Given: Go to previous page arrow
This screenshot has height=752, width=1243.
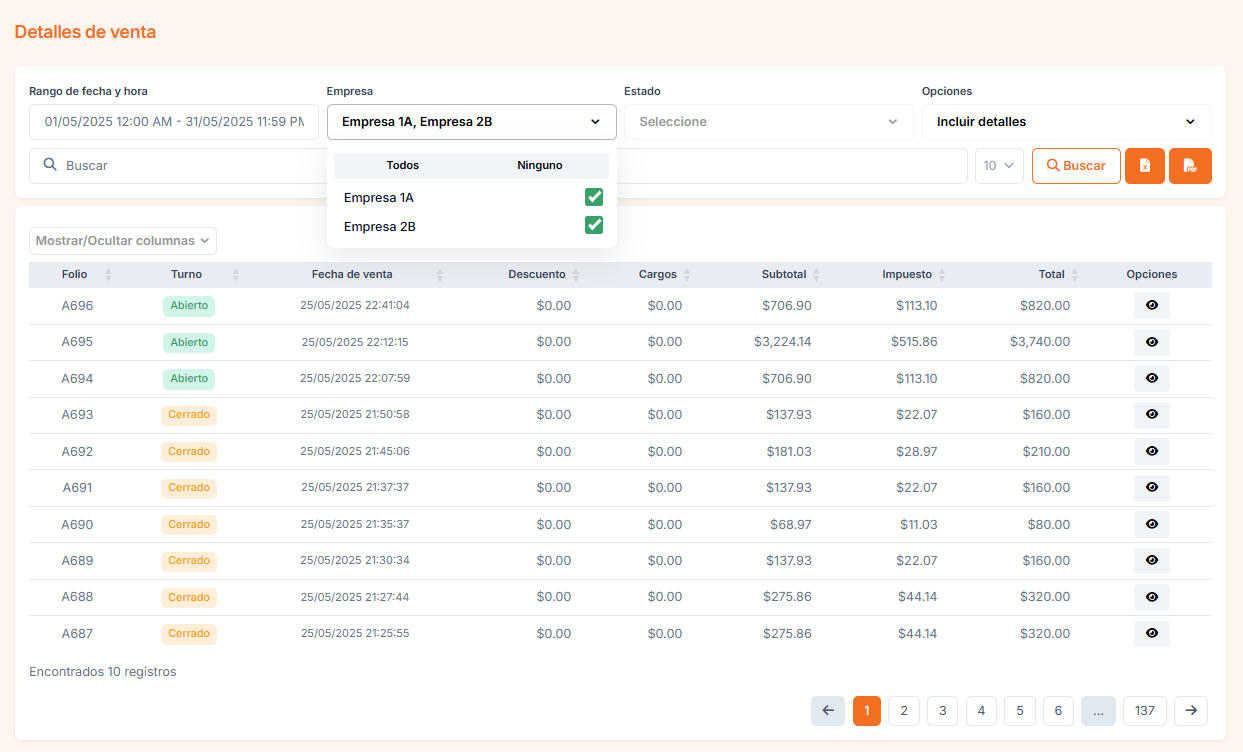Looking at the screenshot, I should point(828,711).
